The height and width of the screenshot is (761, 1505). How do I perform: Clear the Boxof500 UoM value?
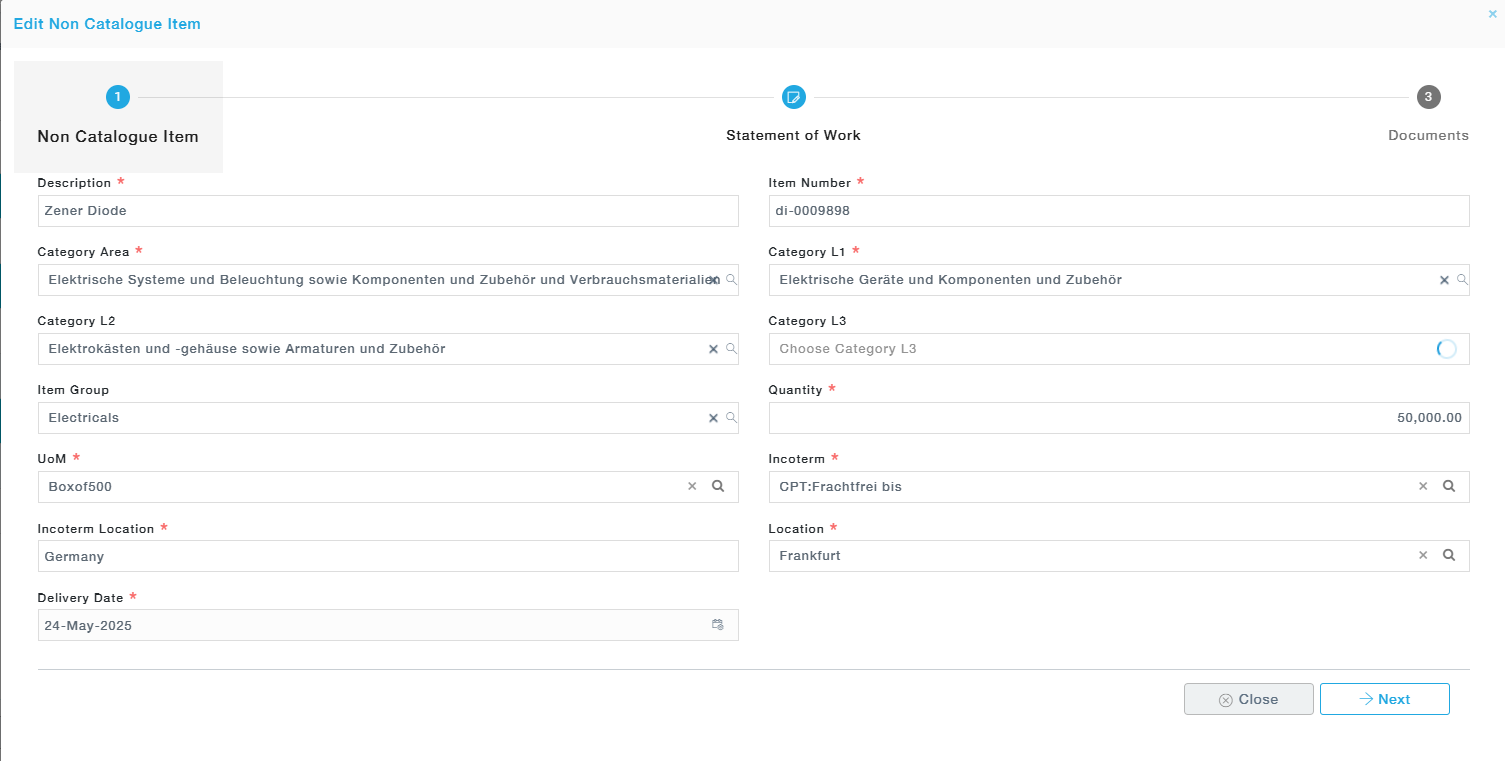click(x=692, y=487)
